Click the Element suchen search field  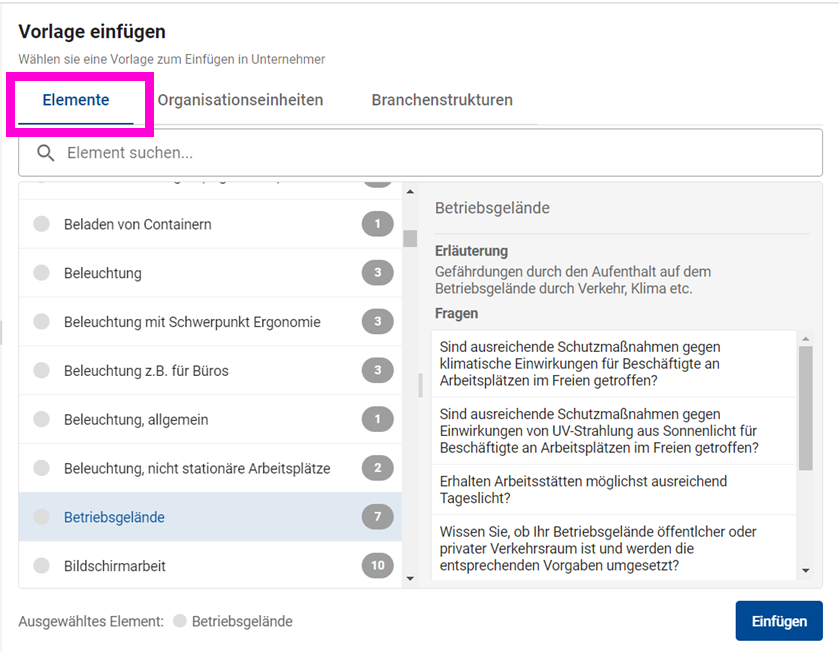(x=430, y=153)
